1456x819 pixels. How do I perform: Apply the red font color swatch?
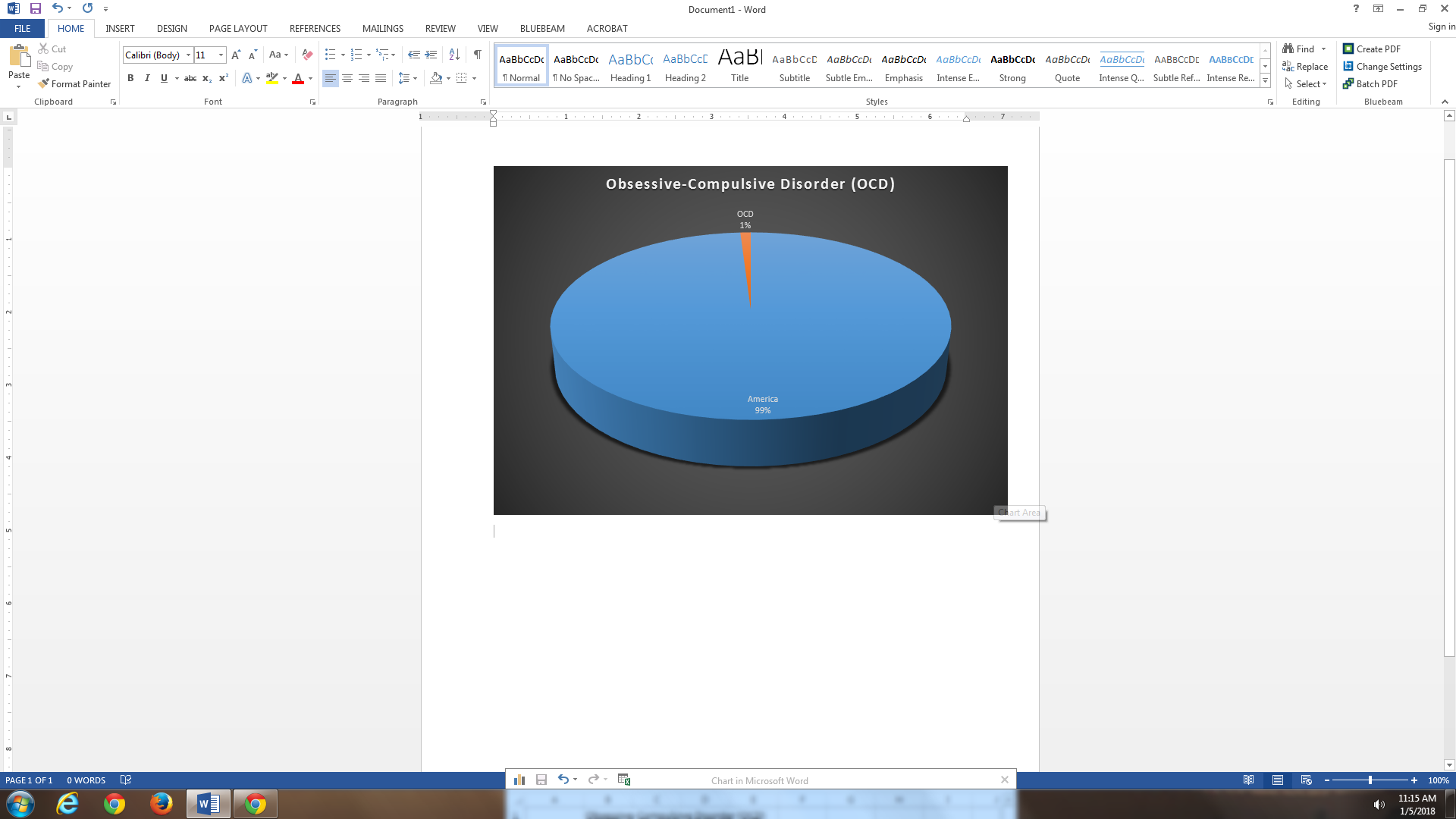(298, 78)
